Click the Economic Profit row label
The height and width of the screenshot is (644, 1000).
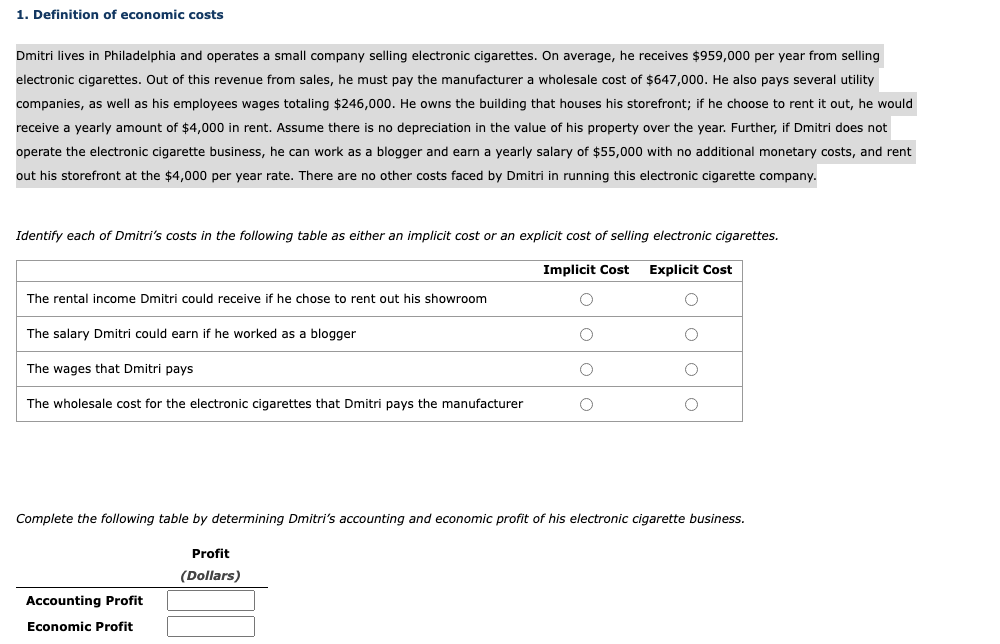pos(80,626)
